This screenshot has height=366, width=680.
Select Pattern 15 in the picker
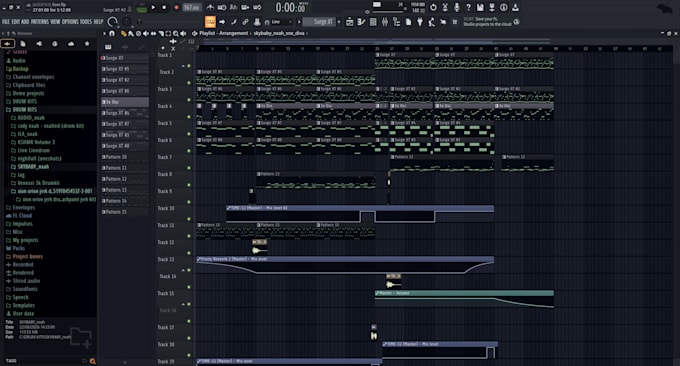(x=124, y=212)
